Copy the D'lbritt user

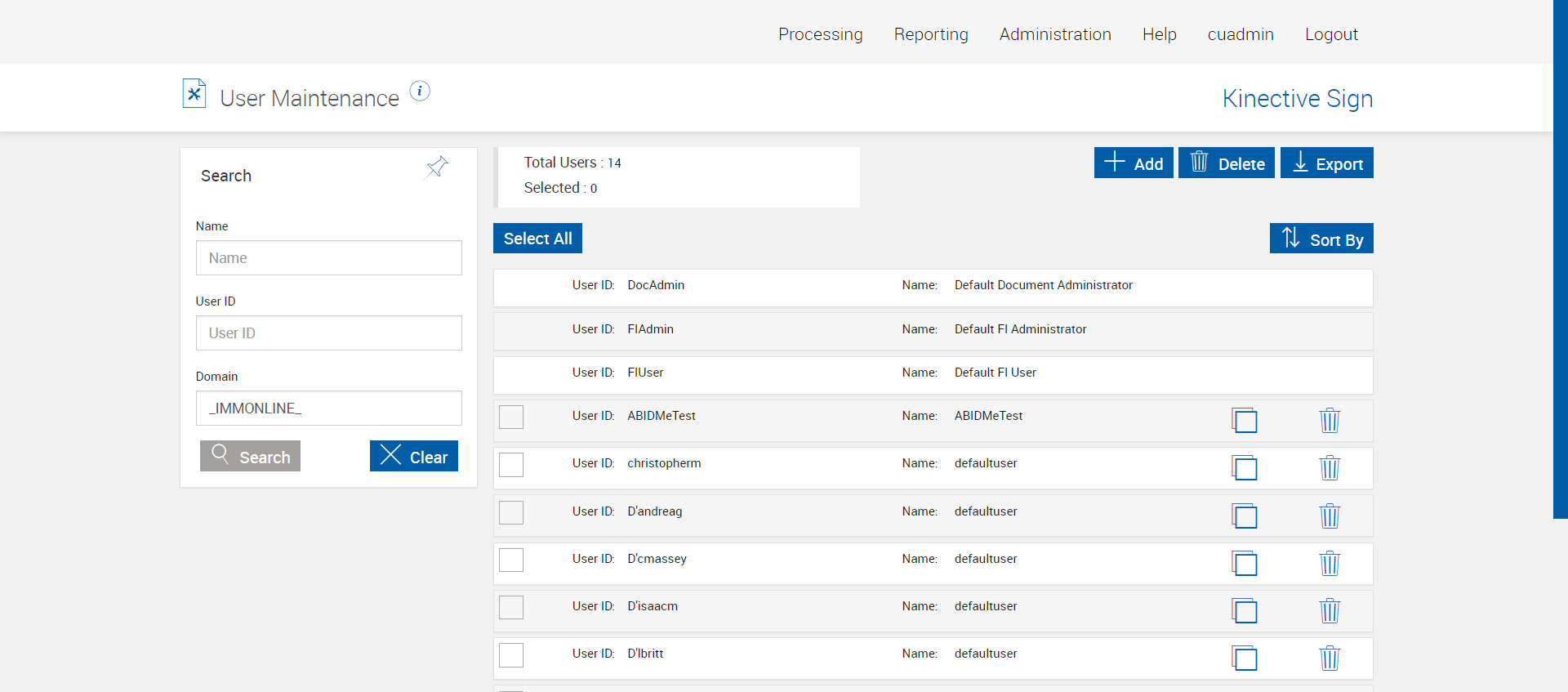tap(1245, 658)
